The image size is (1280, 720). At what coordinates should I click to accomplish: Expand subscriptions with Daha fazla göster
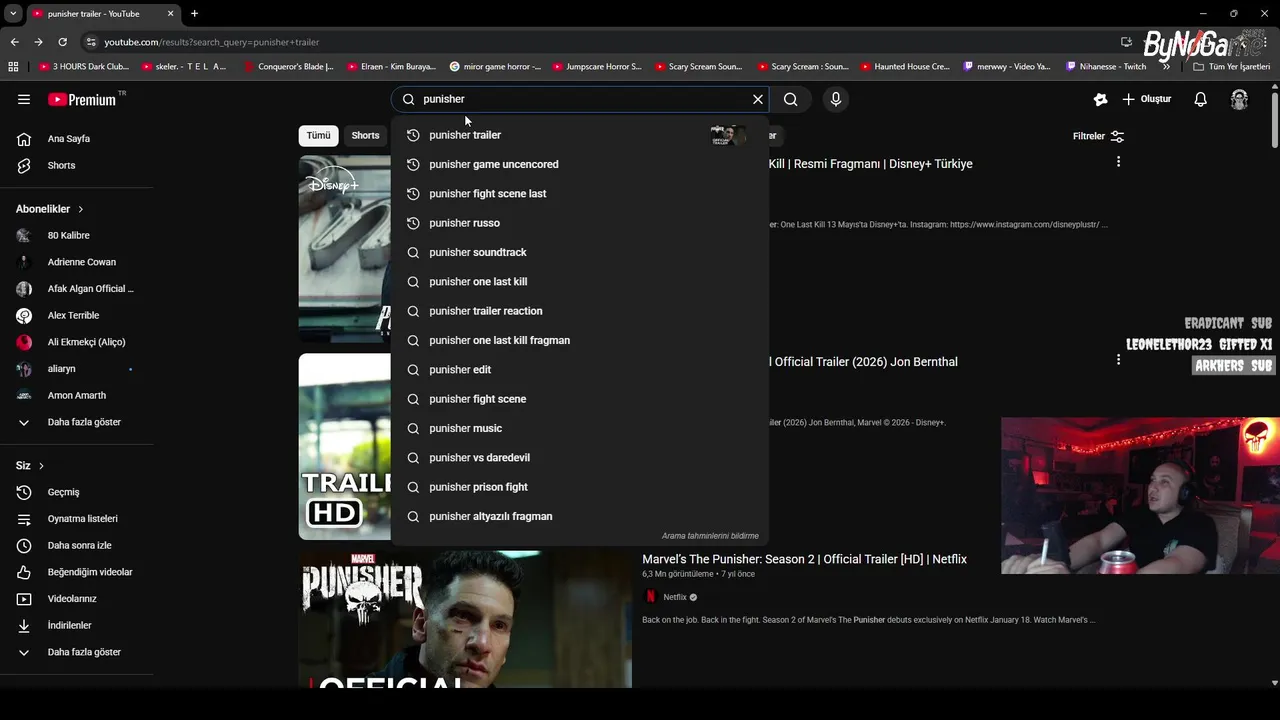pyautogui.click(x=76, y=422)
